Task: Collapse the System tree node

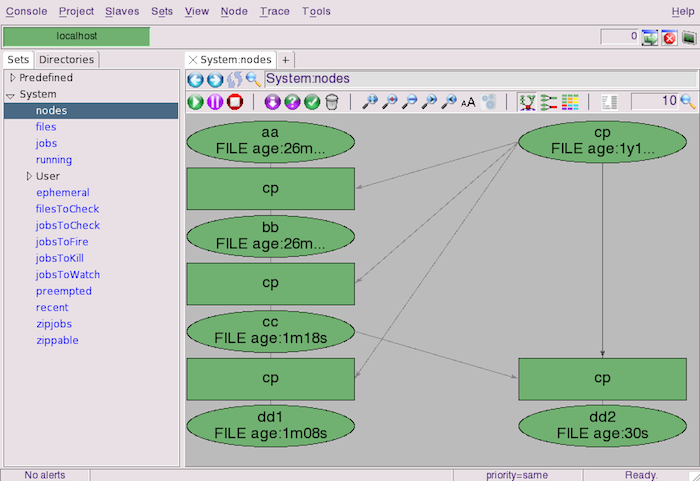Action: [x=11, y=95]
